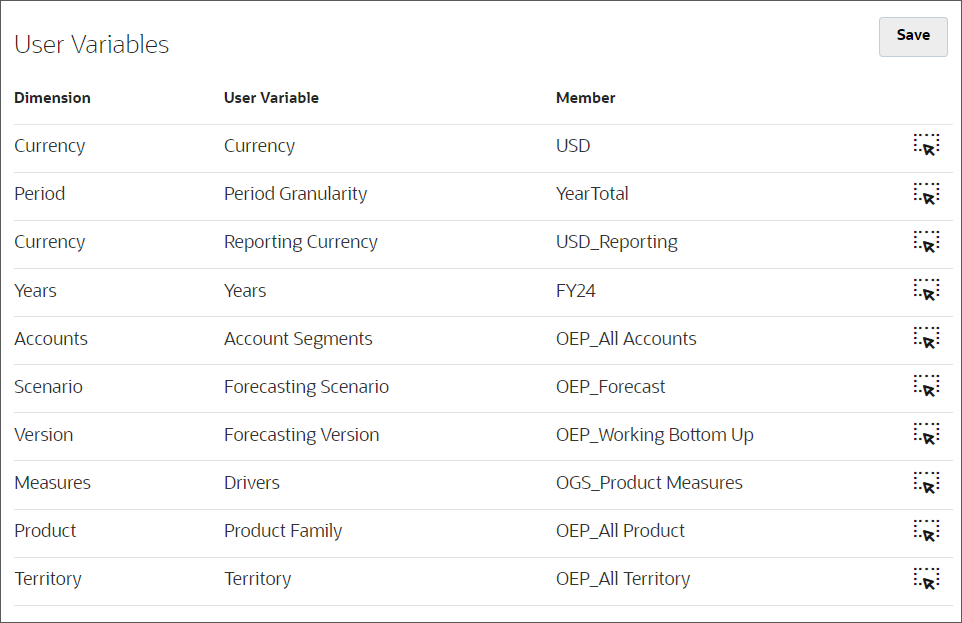Click the OGS_Product Measures member link

pos(650,483)
